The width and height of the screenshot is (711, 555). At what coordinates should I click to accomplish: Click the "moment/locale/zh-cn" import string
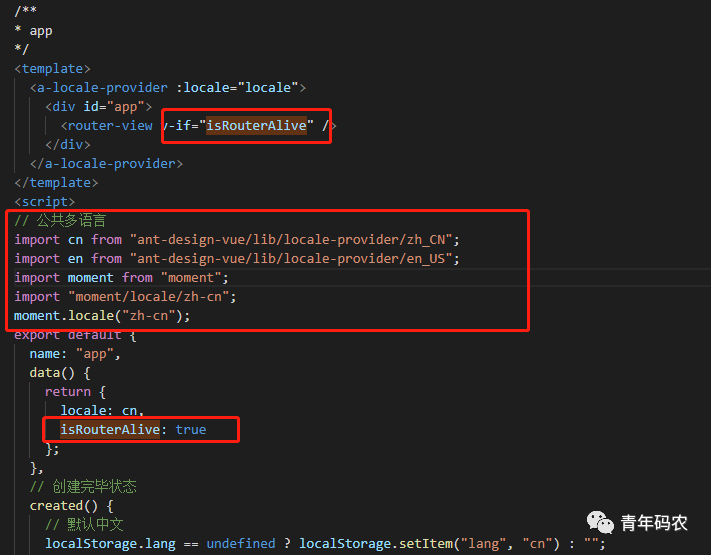pyautogui.click(x=149, y=297)
